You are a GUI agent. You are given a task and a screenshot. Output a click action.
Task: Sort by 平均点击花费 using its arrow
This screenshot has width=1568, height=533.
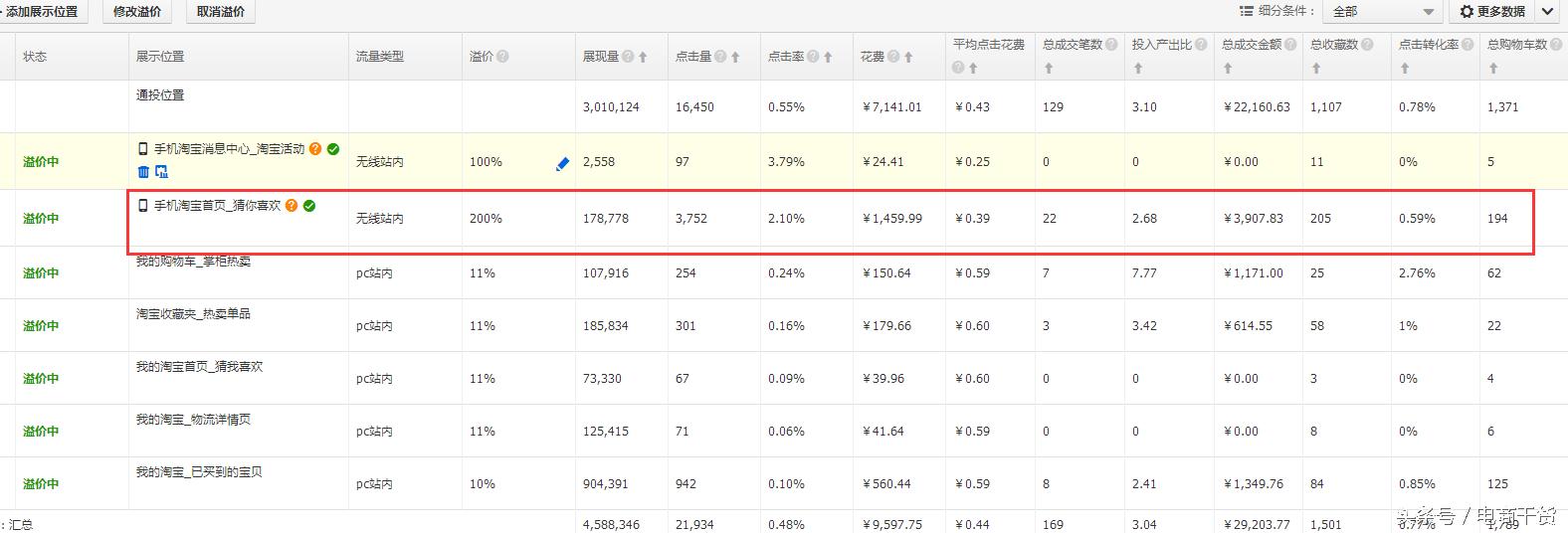pyautogui.click(x=973, y=69)
